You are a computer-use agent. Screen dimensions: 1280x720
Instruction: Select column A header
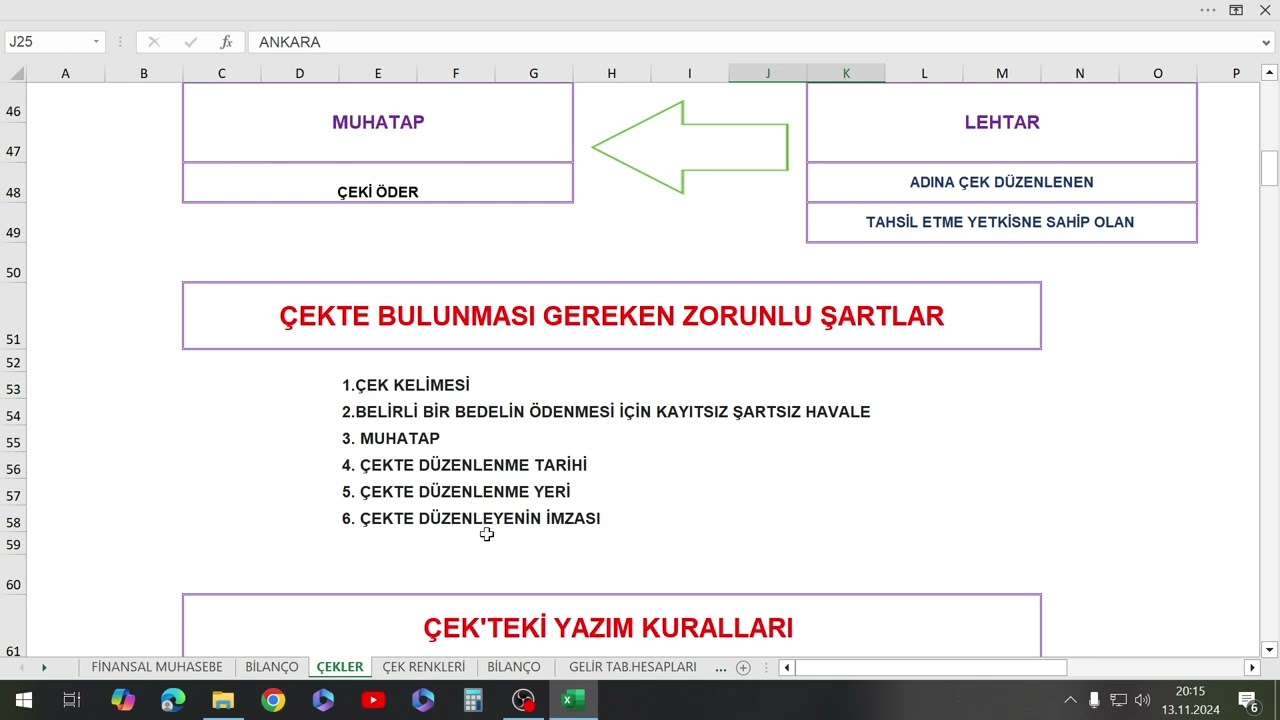pyautogui.click(x=66, y=73)
